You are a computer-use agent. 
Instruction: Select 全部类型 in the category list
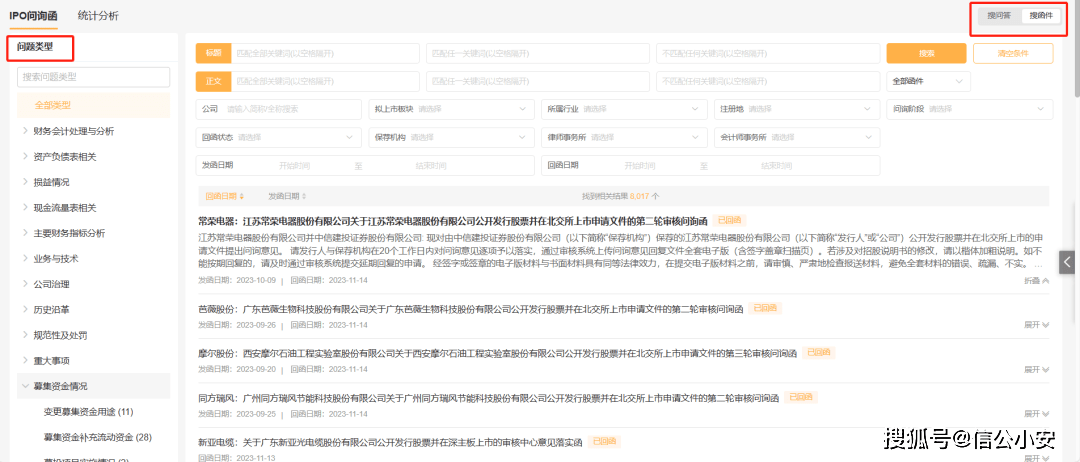pos(94,105)
